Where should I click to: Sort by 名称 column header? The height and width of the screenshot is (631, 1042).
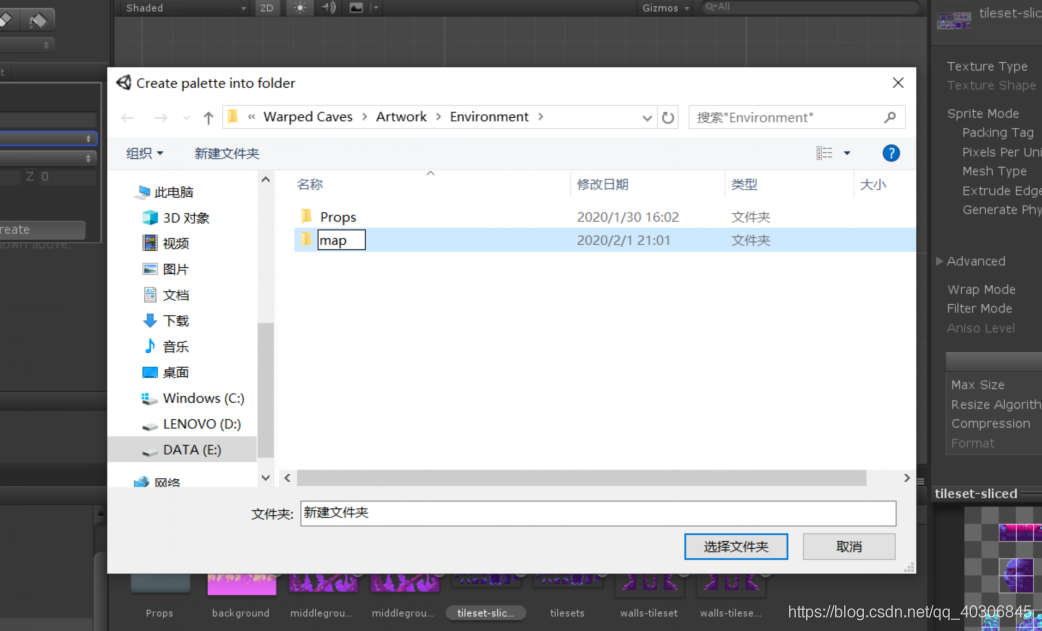[x=310, y=184]
